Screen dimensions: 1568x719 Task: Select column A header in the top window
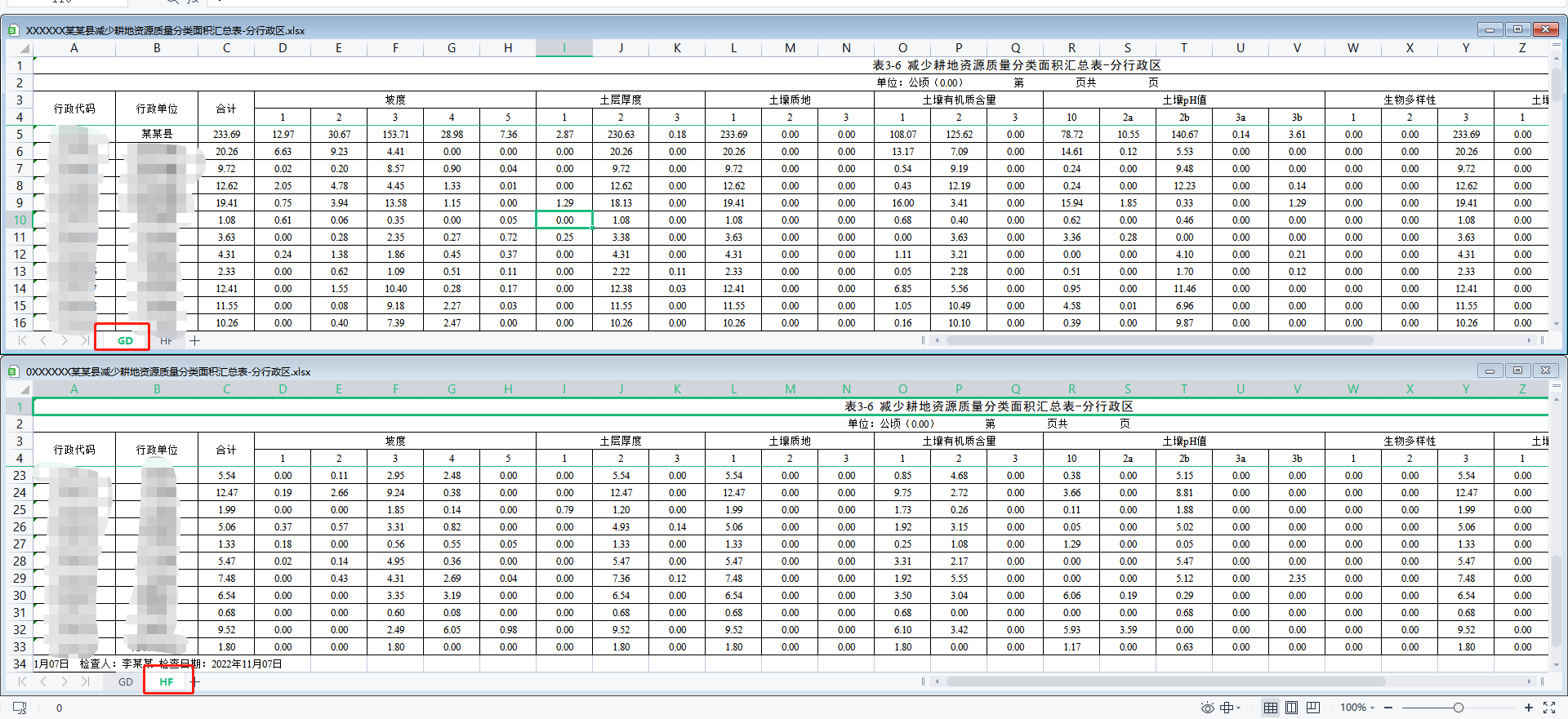coord(74,48)
